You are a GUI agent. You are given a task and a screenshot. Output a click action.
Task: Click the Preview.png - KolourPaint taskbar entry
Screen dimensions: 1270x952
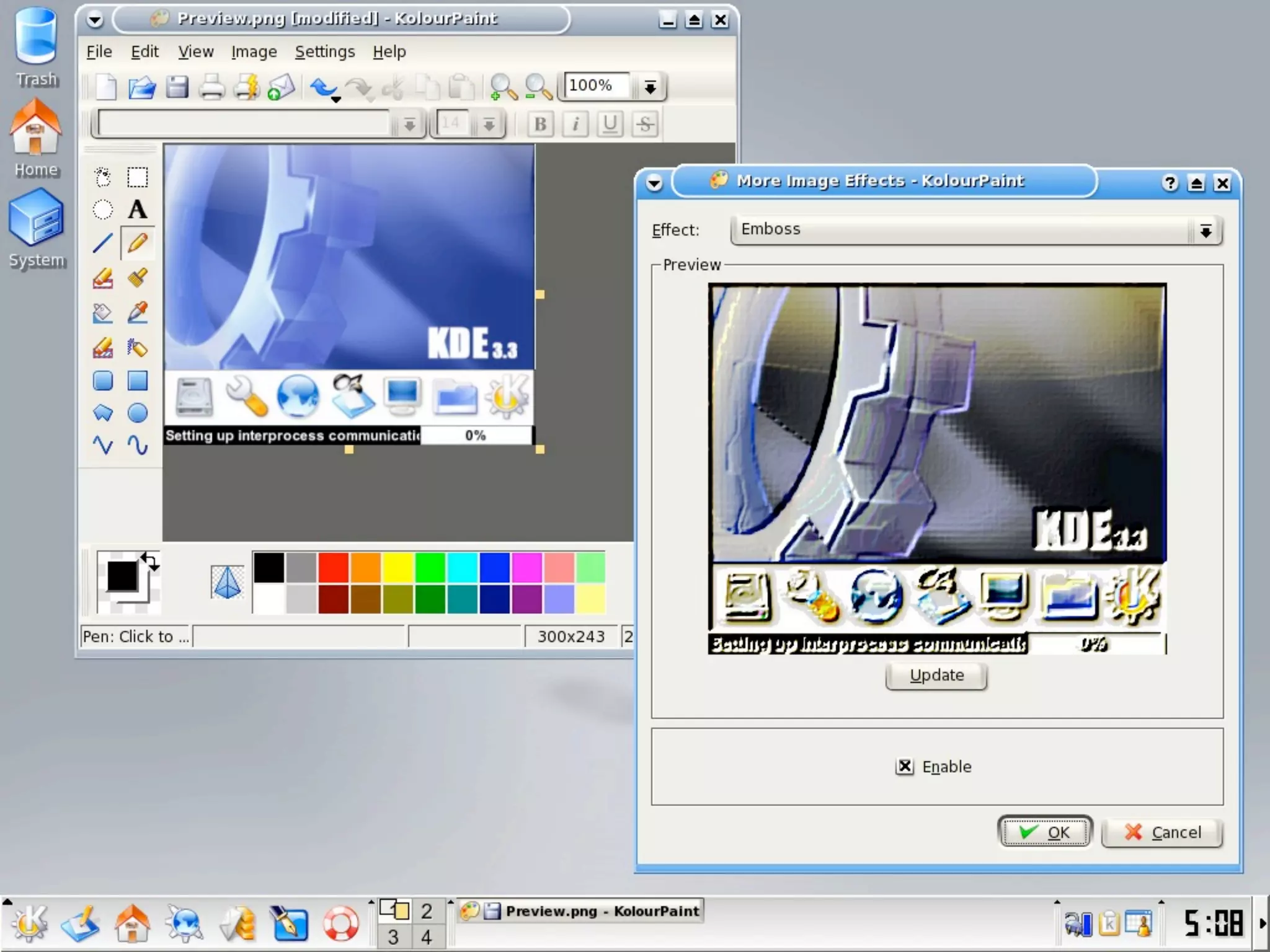(582, 911)
